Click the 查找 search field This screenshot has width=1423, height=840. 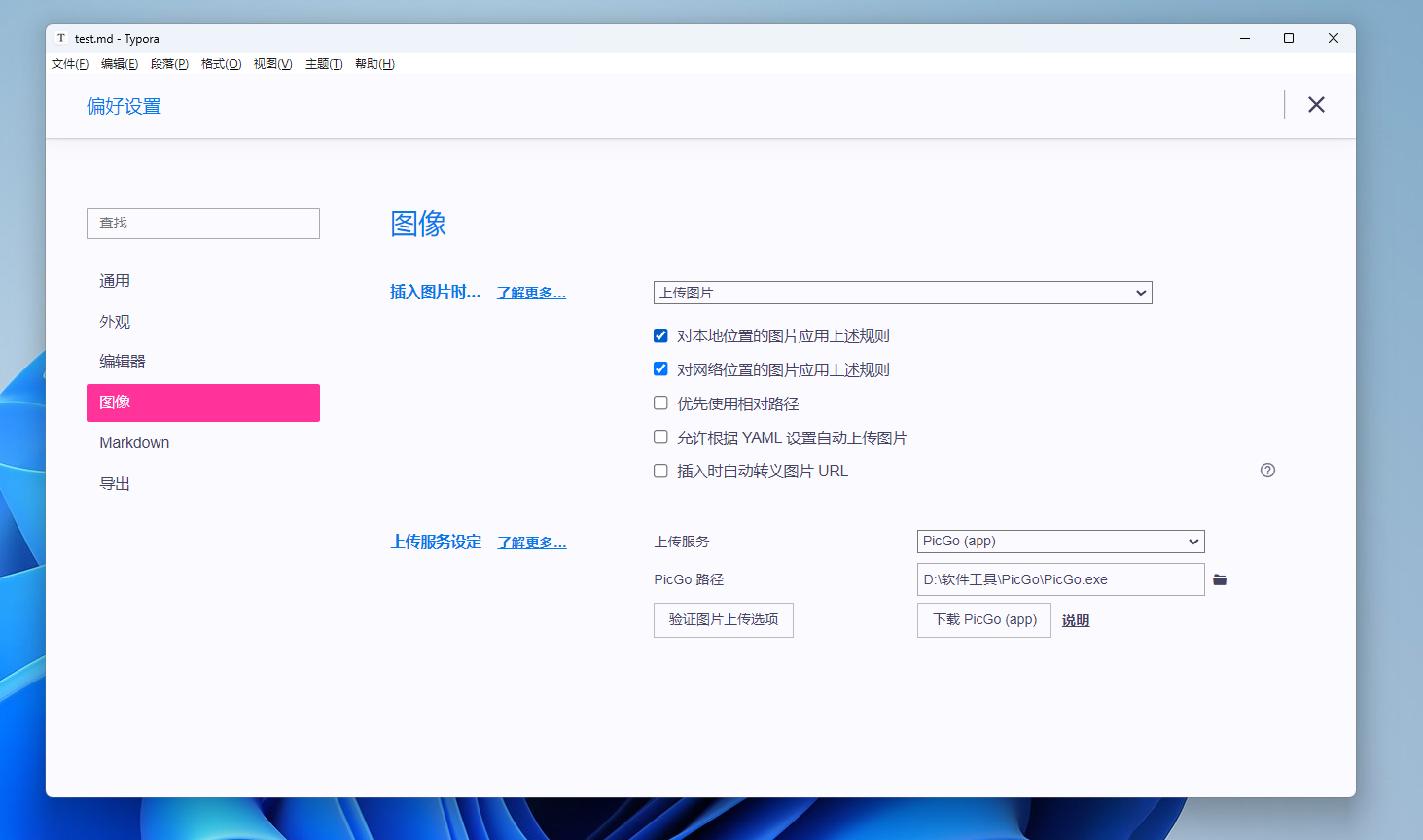(203, 224)
